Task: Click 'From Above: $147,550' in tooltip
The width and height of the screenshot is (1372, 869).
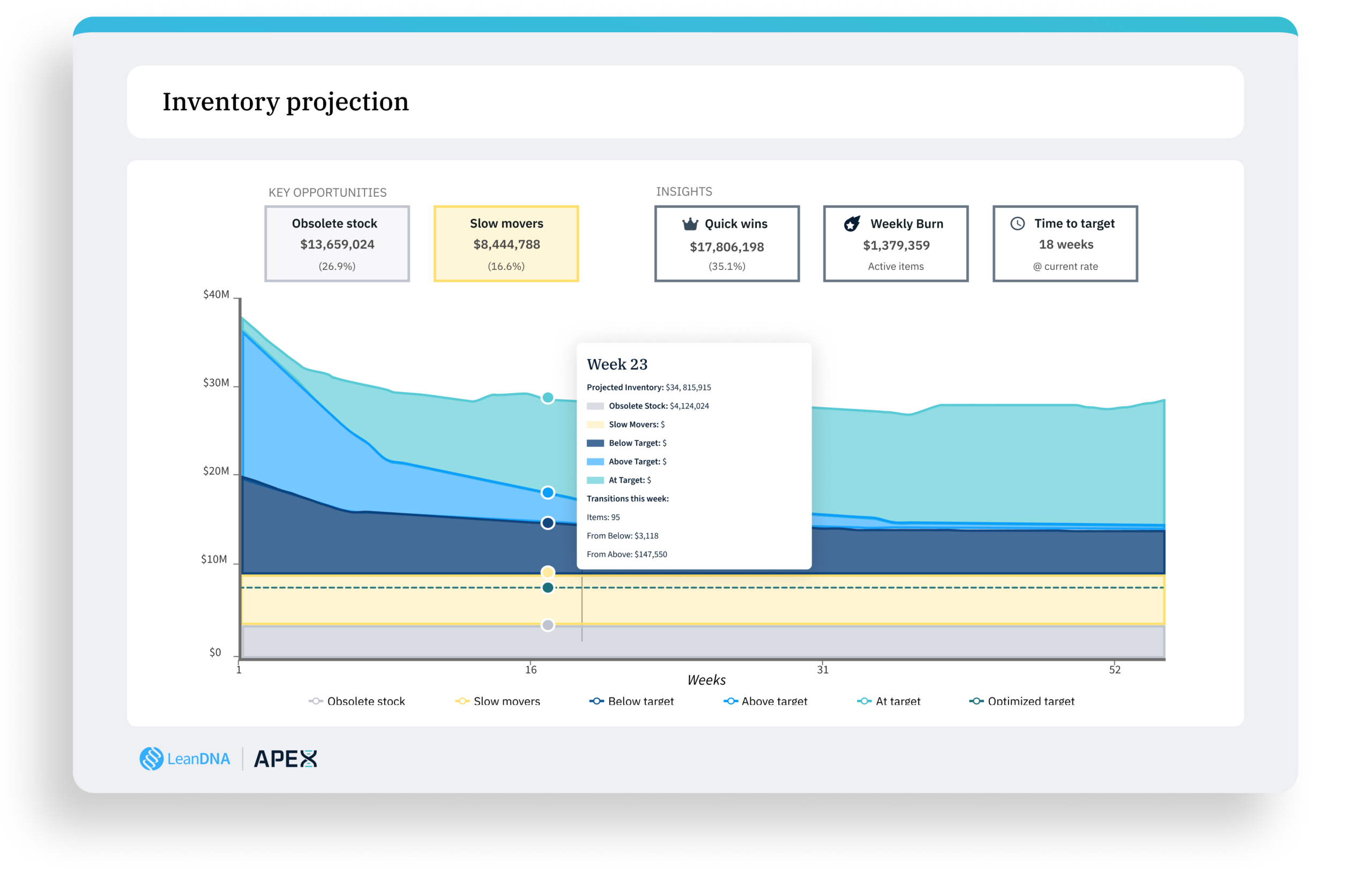Action: (x=627, y=554)
